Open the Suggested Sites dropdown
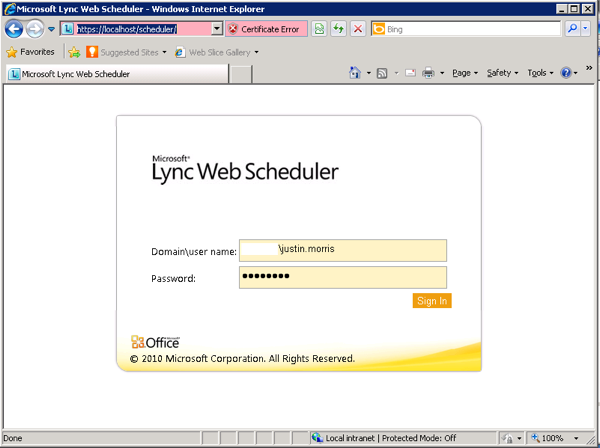The width and height of the screenshot is (600, 448). [126, 52]
